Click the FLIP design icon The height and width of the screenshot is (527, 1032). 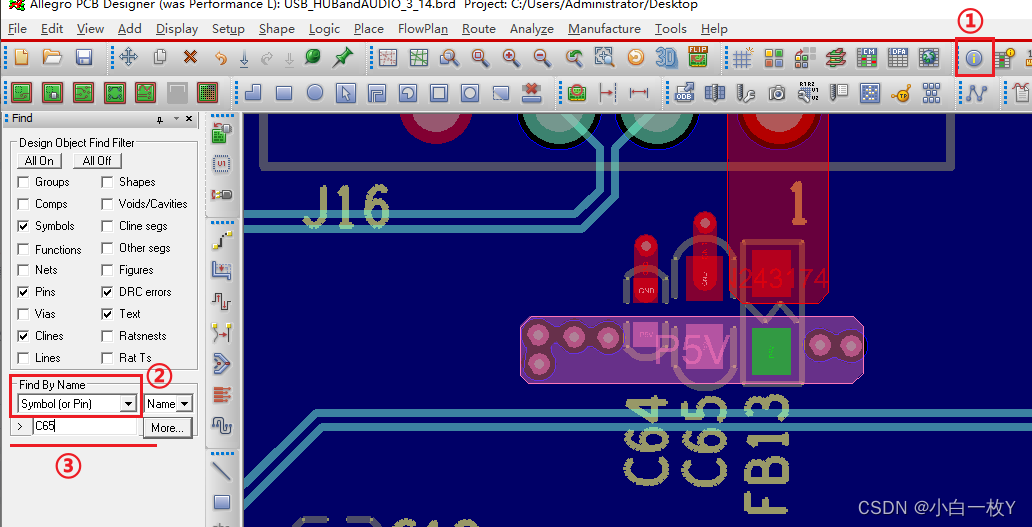pyautogui.click(x=698, y=57)
